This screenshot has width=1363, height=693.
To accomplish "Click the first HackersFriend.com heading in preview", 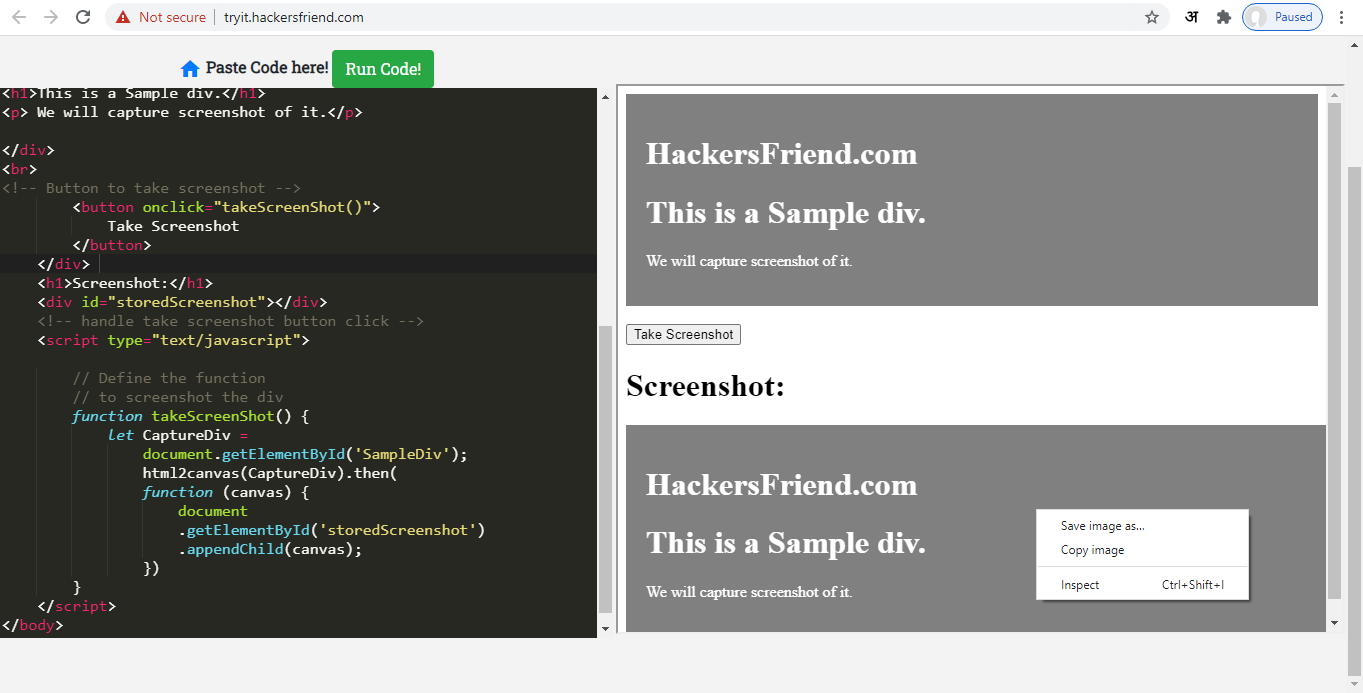I will [x=781, y=153].
